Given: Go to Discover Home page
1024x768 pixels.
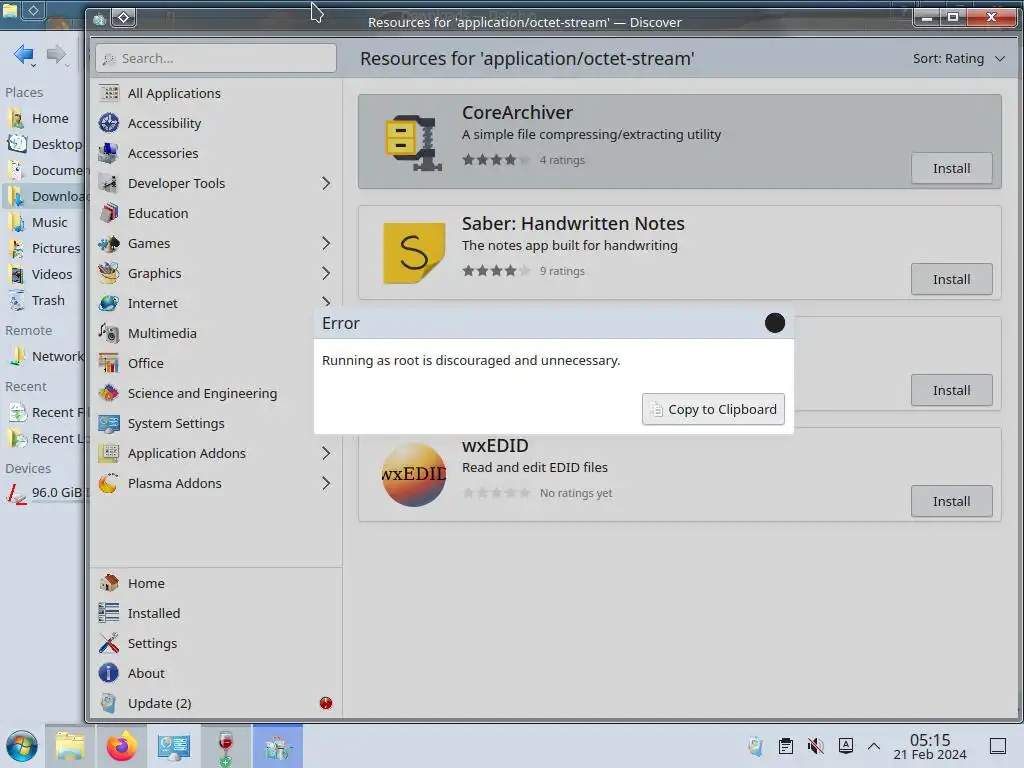Looking at the screenshot, I should 216,583.
